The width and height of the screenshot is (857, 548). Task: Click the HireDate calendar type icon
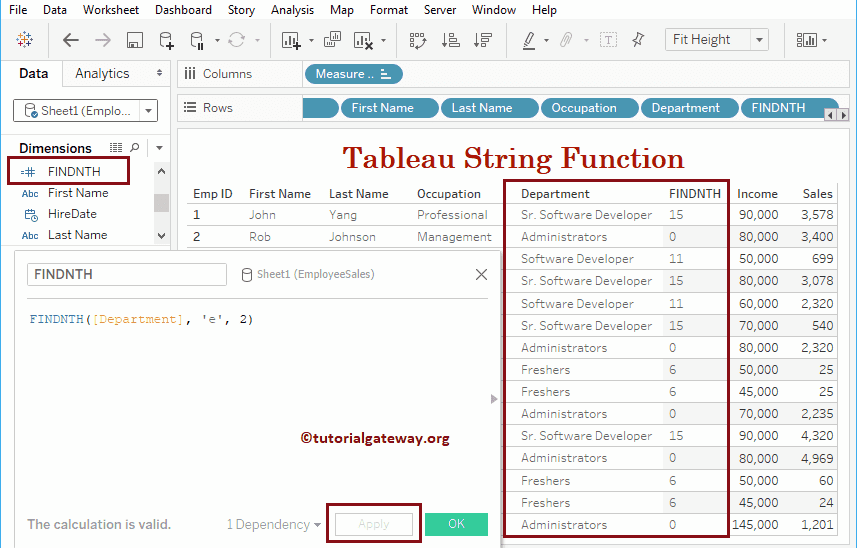coord(31,215)
